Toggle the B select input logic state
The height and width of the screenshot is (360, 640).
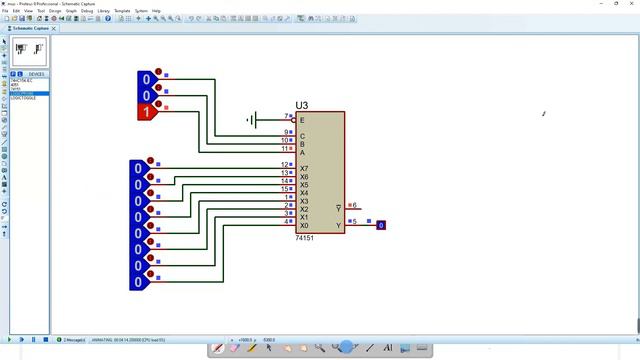coord(147,96)
